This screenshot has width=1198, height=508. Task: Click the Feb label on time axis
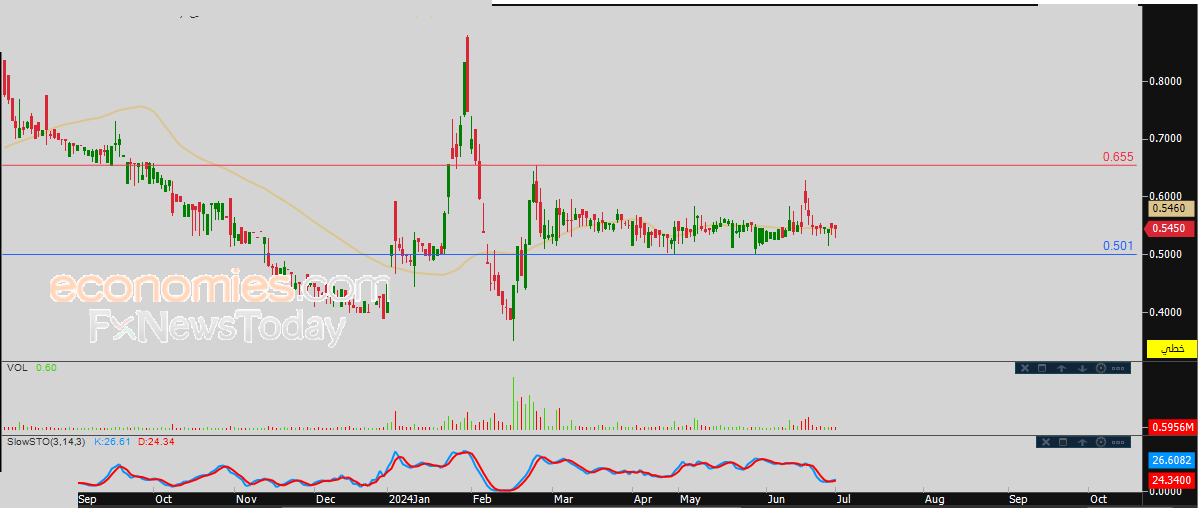click(482, 499)
